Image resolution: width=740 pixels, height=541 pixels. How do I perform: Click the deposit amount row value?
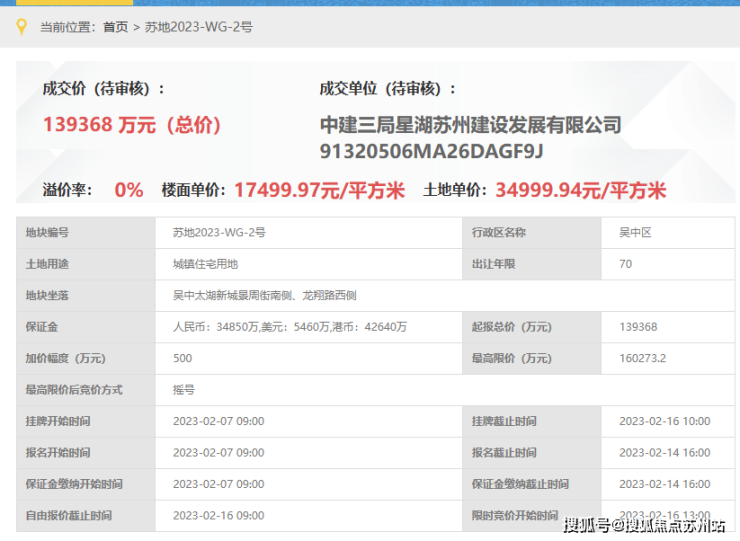pos(309,327)
